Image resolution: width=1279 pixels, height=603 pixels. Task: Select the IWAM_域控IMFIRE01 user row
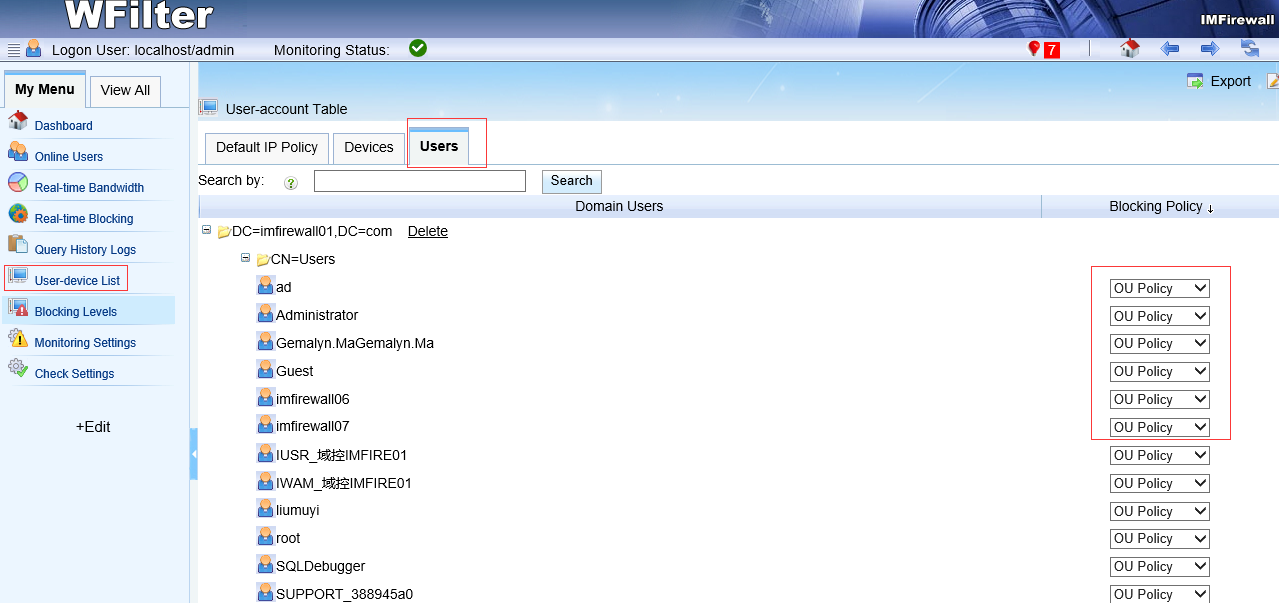(344, 483)
